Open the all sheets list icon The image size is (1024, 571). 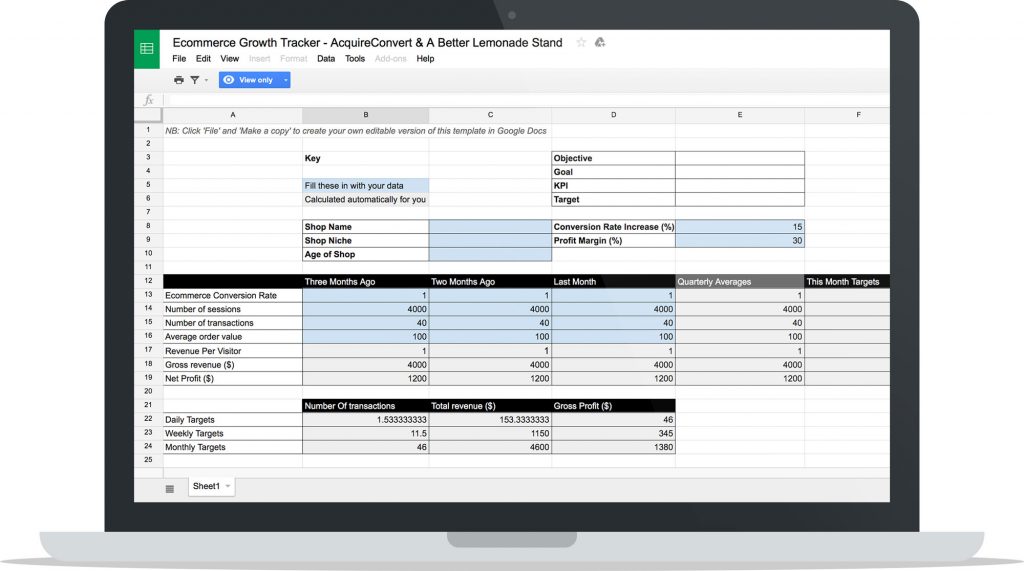[170, 489]
